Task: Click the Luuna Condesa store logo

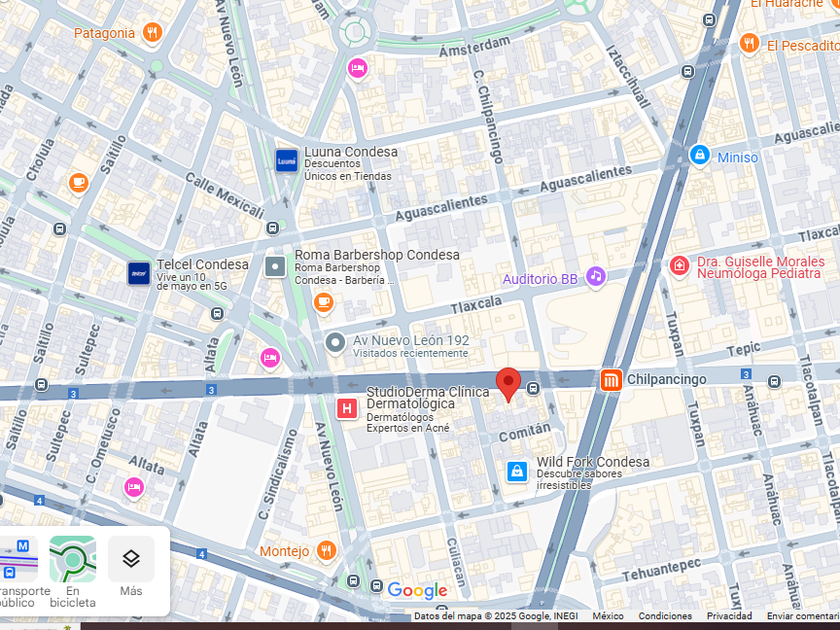Action: [287, 161]
